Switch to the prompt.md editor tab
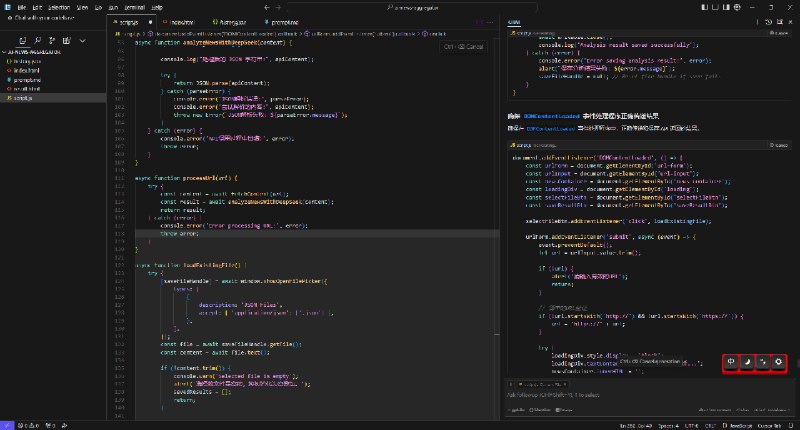 pos(282,22)
